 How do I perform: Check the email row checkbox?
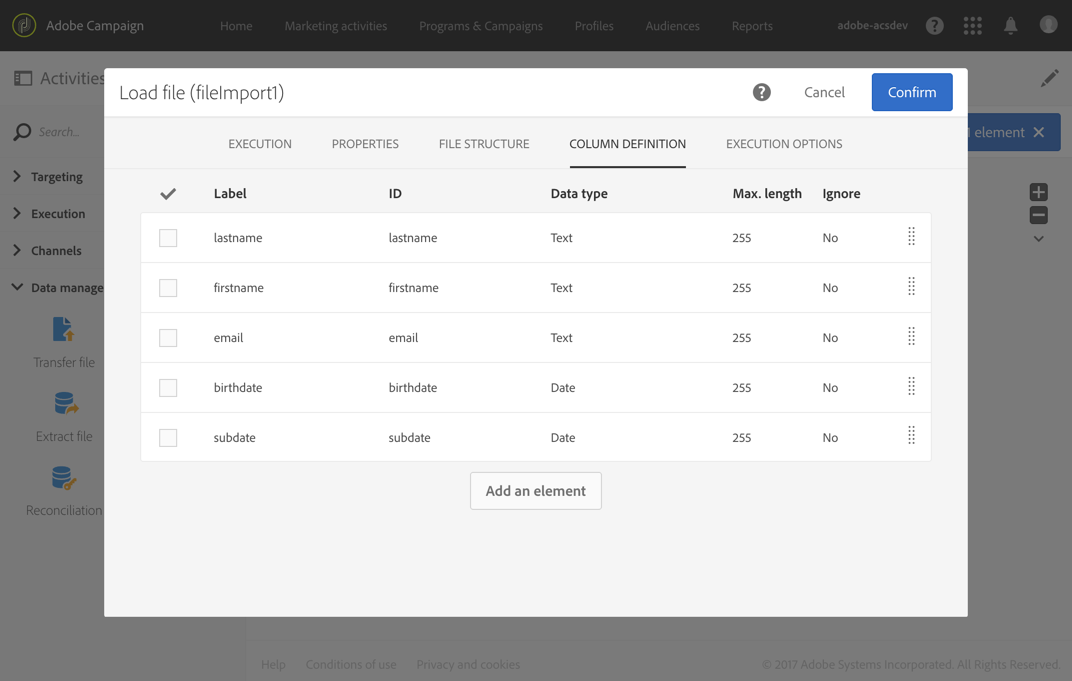tap(168, 338)
